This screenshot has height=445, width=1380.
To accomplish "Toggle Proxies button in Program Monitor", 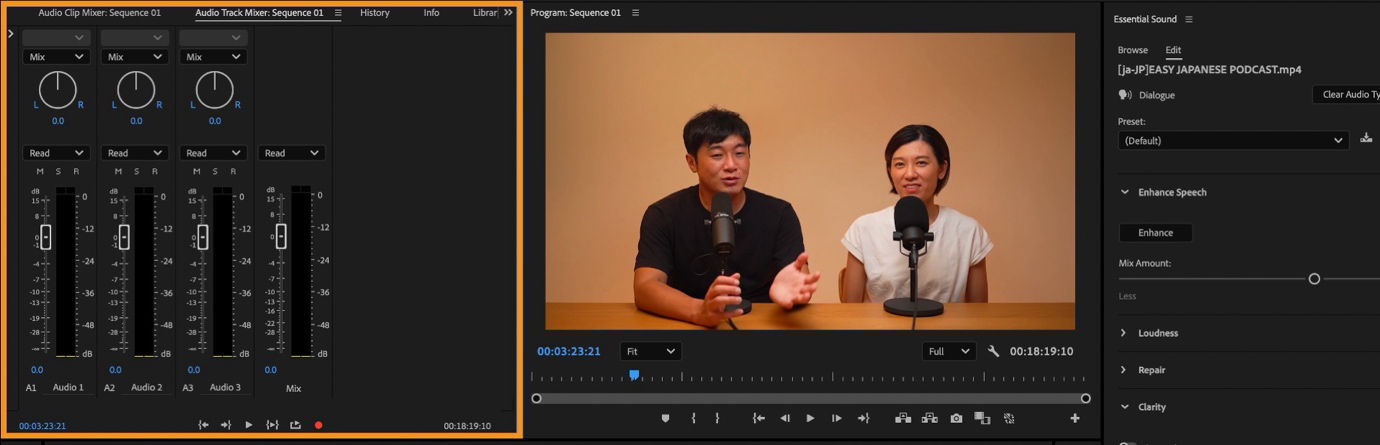I will [x=1008, y=418].
